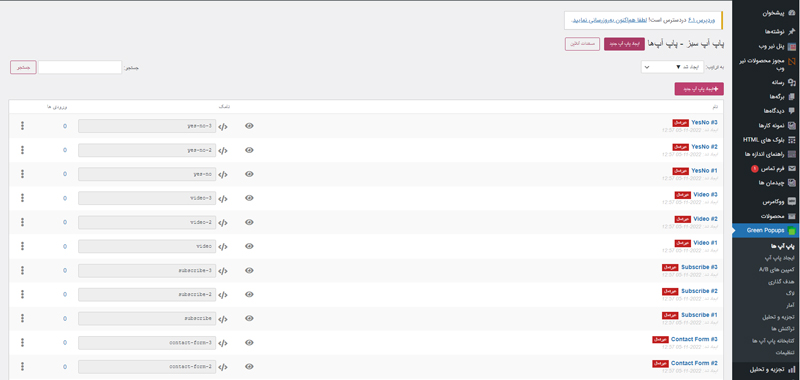Open the three-dot menu for YesNo #3
This screenshot has height=380, width=800.
[22, 126]
